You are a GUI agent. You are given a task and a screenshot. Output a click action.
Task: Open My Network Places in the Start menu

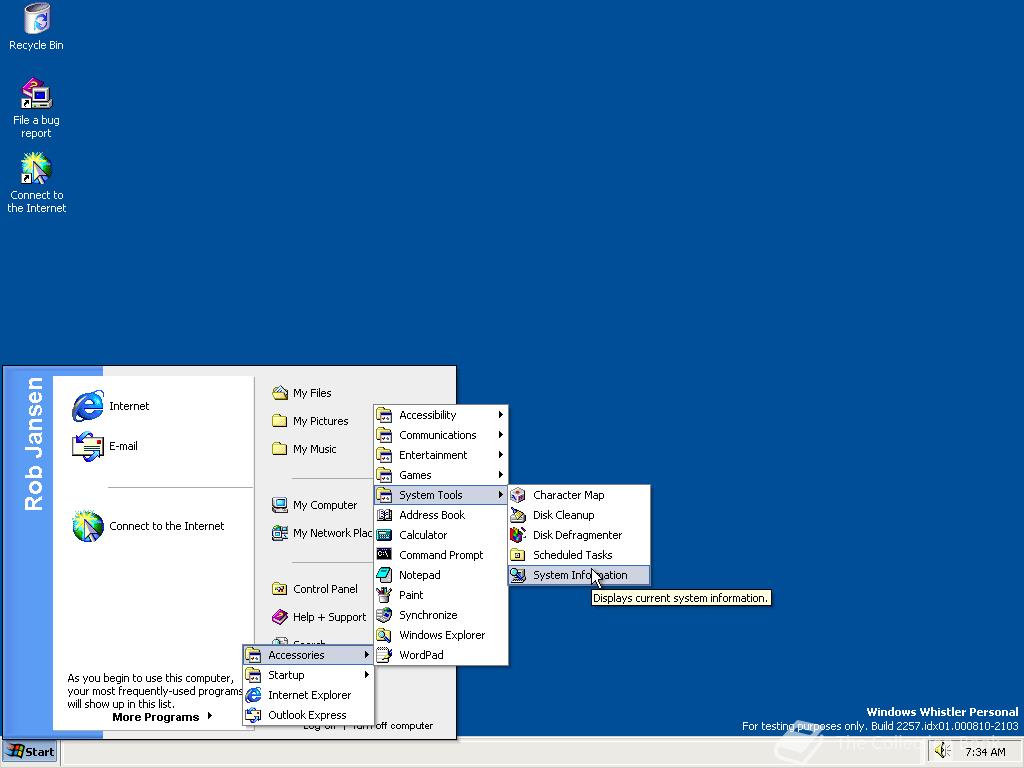click(x=321, y=533)
